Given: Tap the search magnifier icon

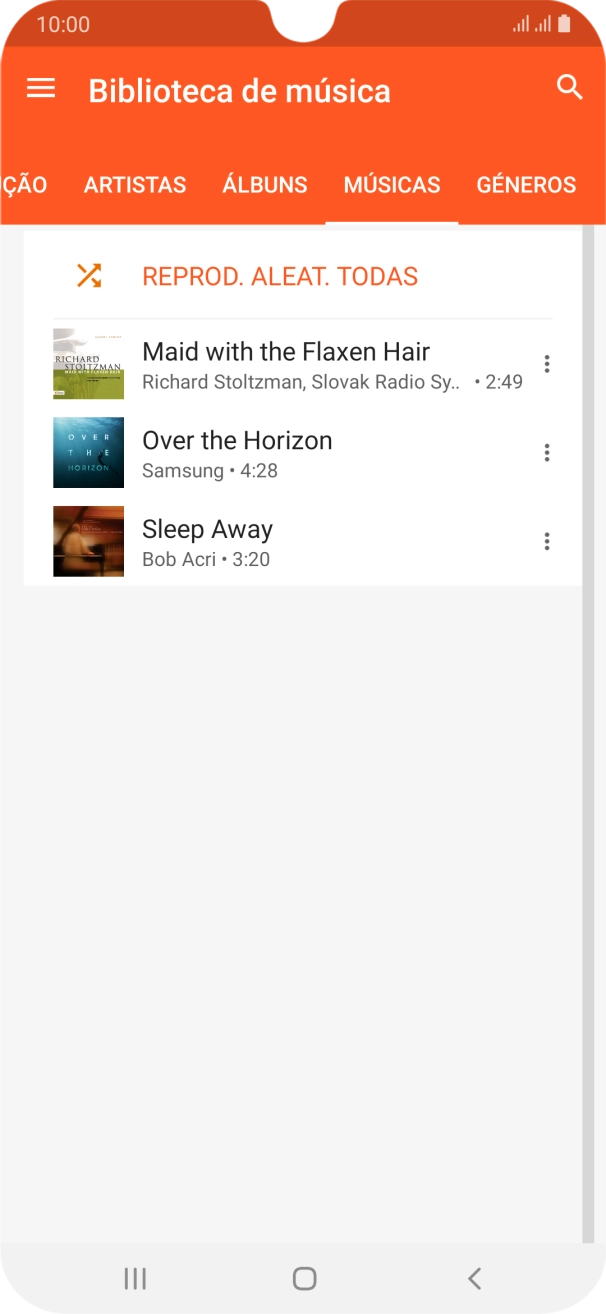Looking at the screenshot, I should pos(569,88).
